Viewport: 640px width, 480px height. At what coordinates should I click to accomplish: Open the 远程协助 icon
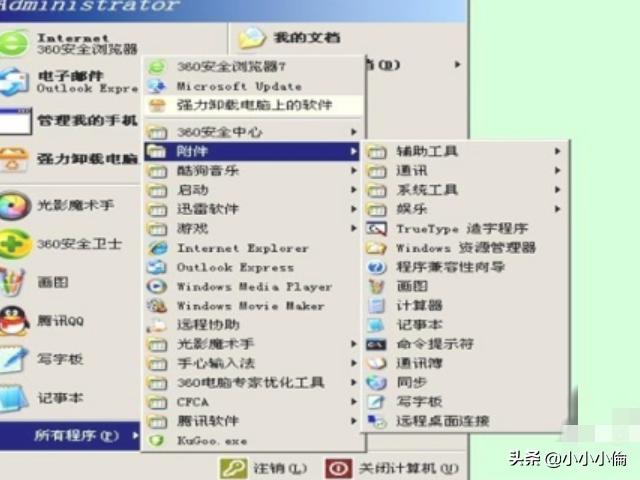pyautogui.click(x=157, y=324)
